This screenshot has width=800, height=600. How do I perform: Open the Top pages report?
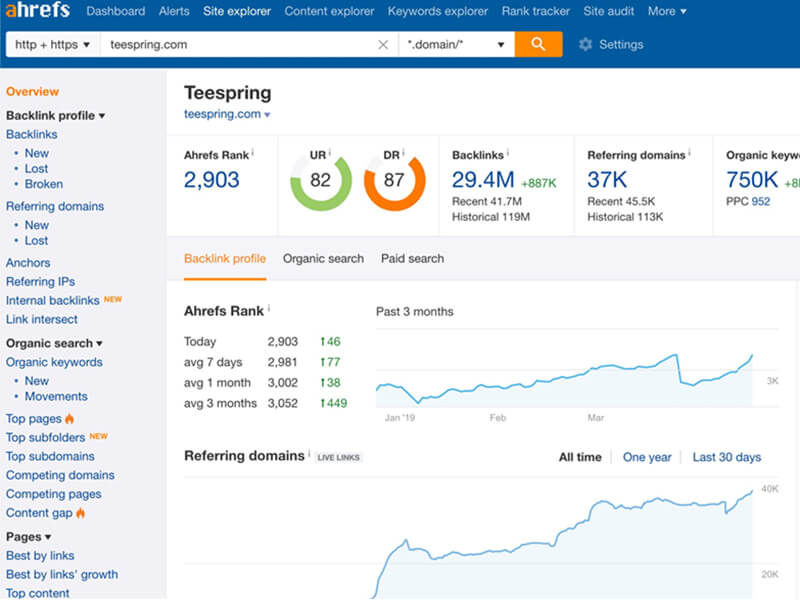[34, 419]
